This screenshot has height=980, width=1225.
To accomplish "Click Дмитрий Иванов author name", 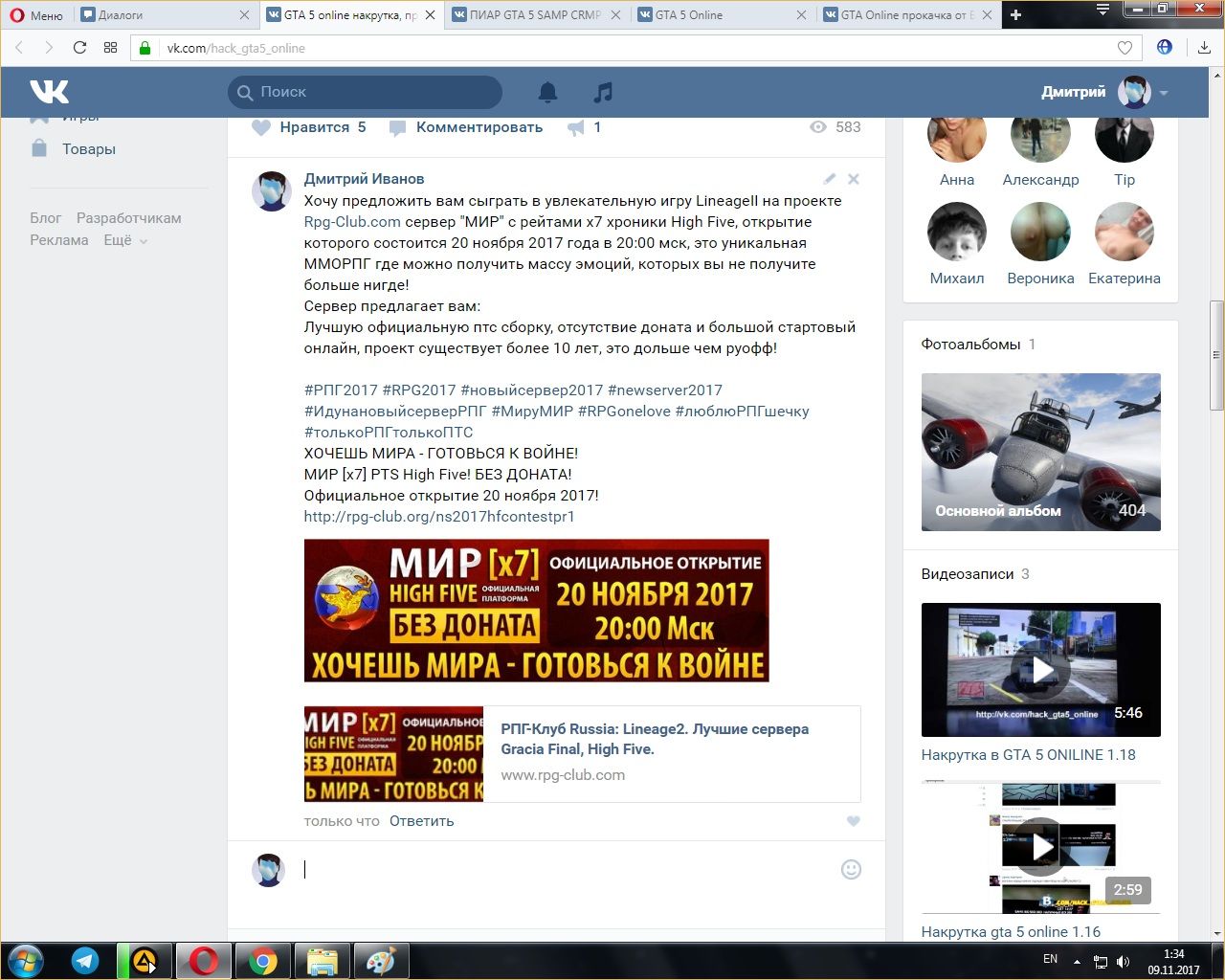I will pyautogui.click(x=364, y=179).
